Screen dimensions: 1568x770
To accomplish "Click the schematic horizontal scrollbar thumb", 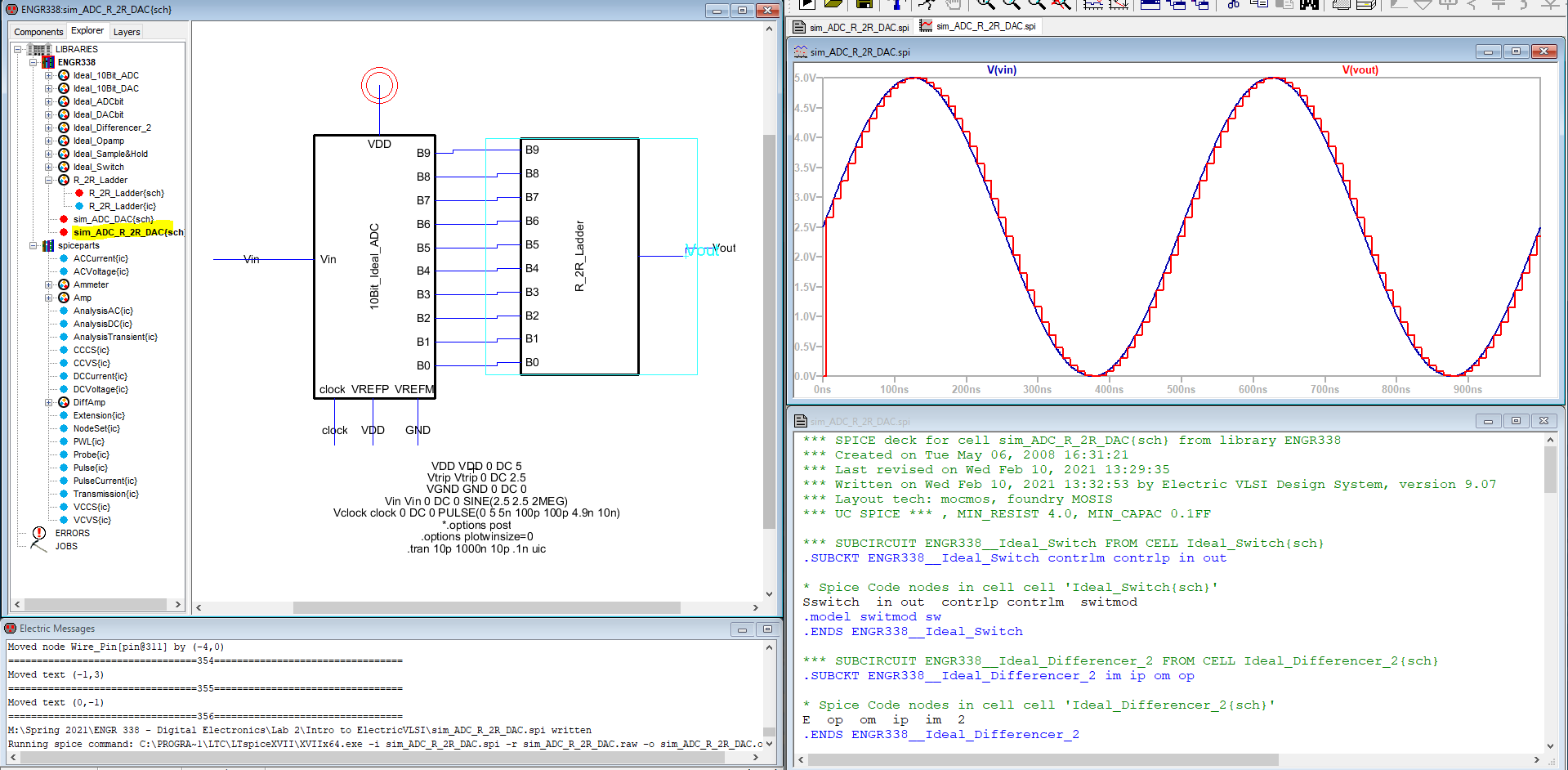I will [486, 607].
